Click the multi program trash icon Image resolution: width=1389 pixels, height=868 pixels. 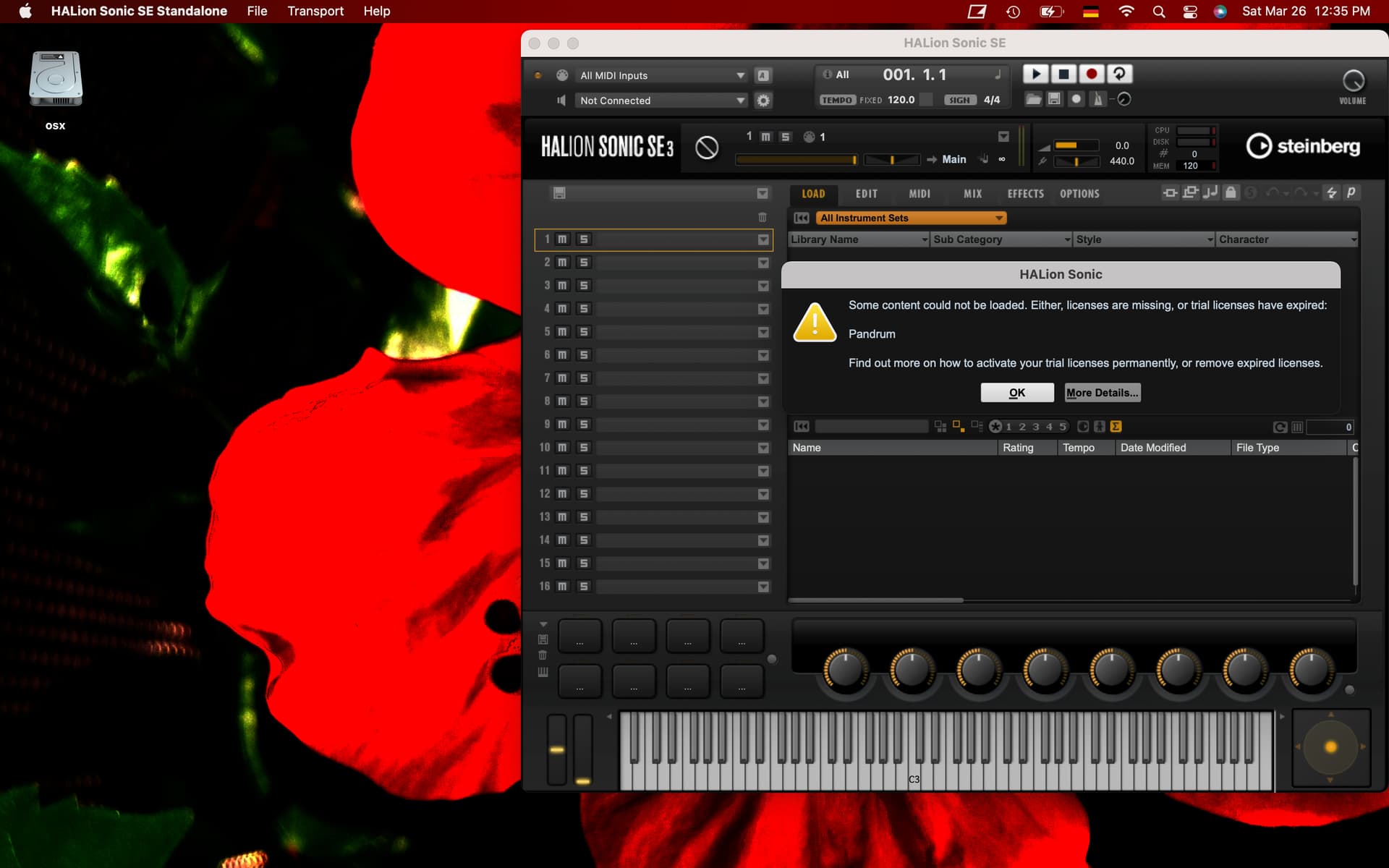(763, 217)
